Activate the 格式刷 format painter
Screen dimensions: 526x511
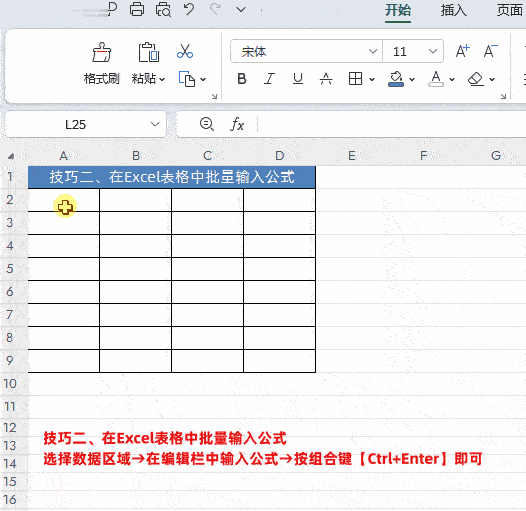tap(102, 64)
